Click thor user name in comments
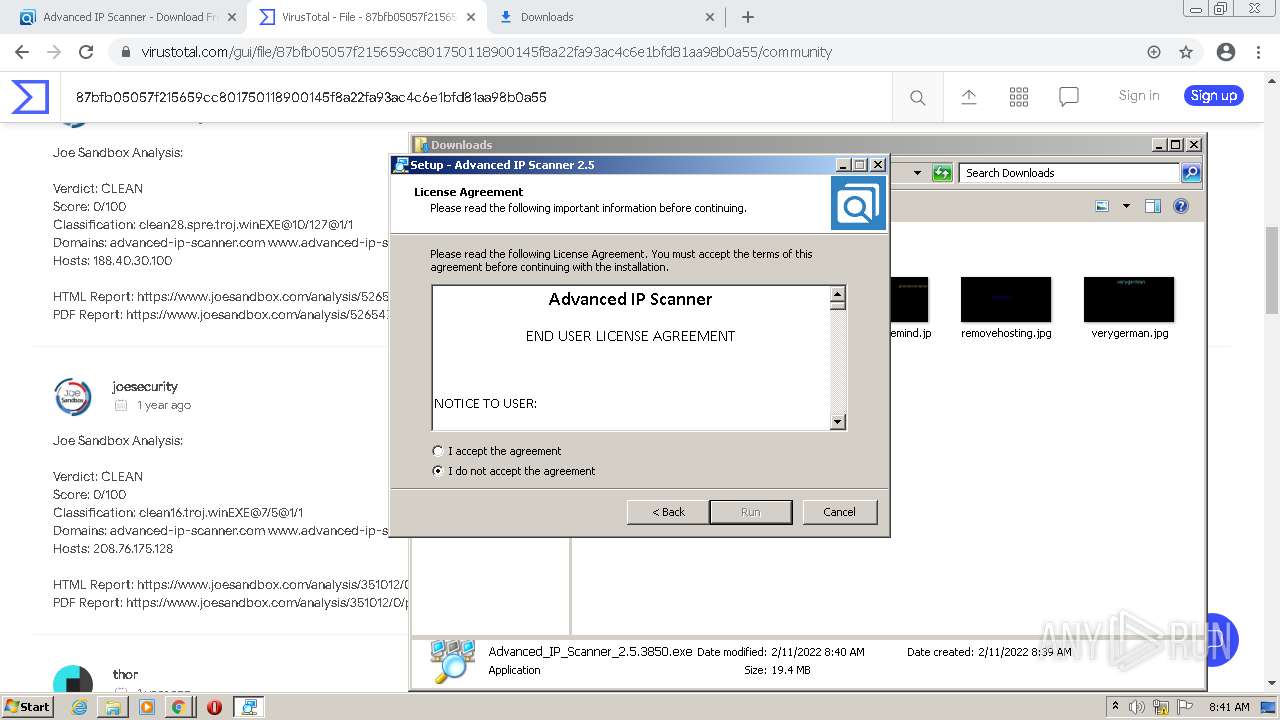The image size is (1280, 720). pyautogui.click(x=125, y=674)
